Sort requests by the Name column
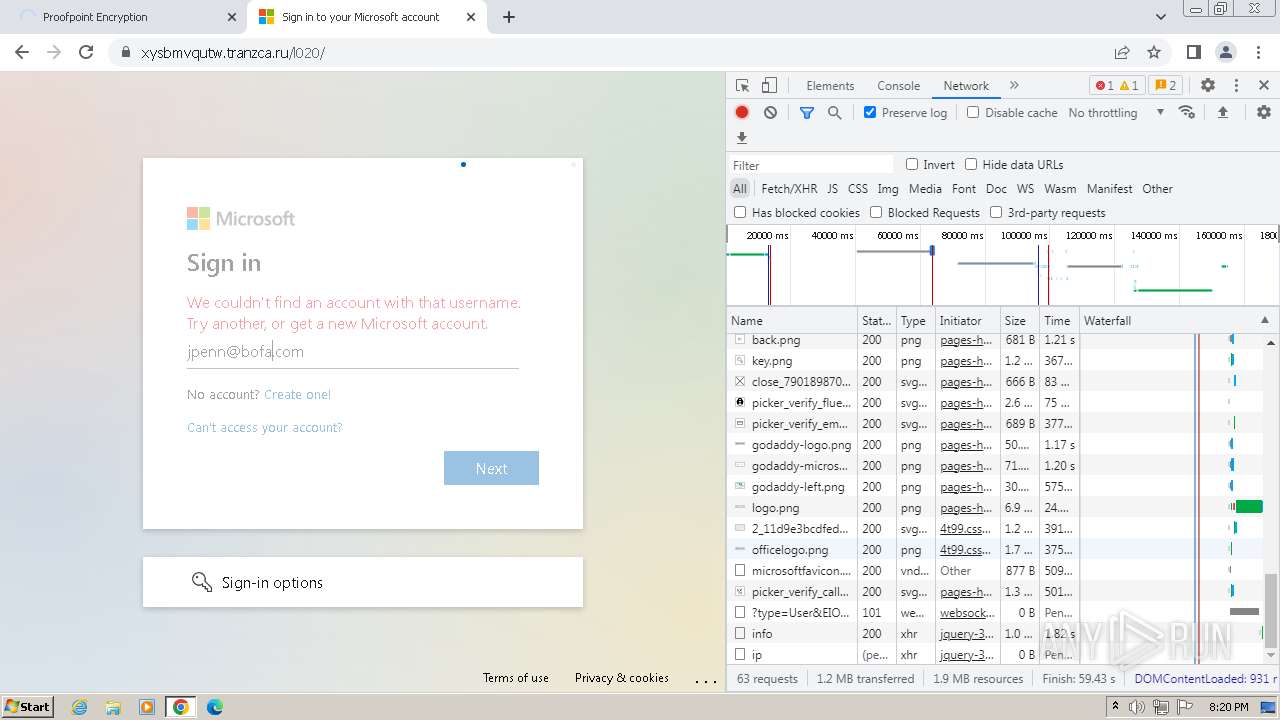 point(793,320)
